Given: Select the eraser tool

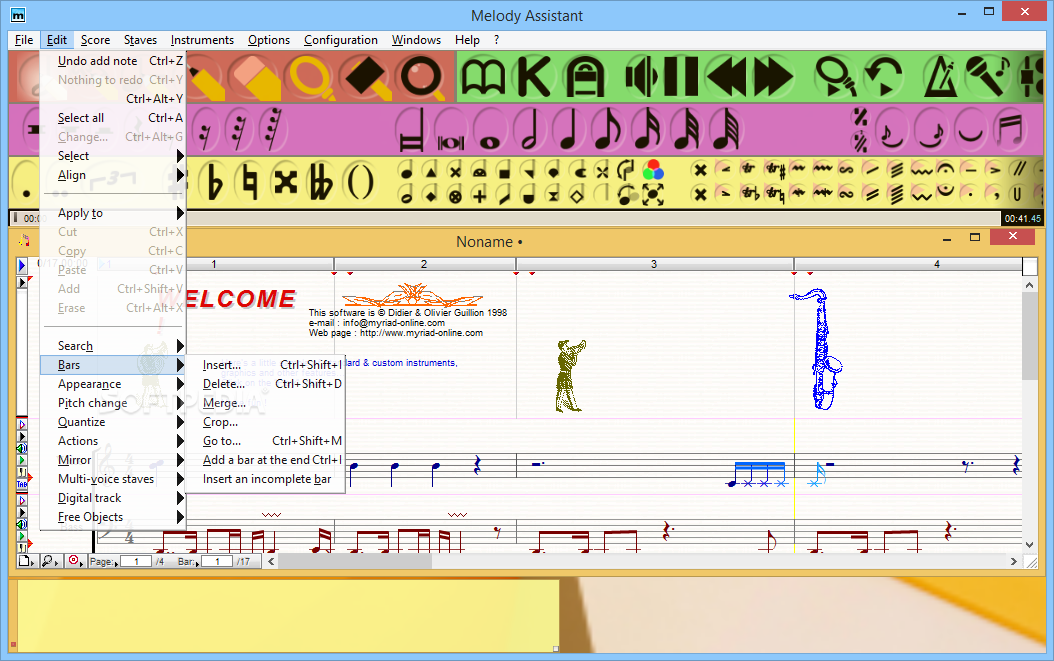Looking at the screenshot, I should tap(253, 77).
